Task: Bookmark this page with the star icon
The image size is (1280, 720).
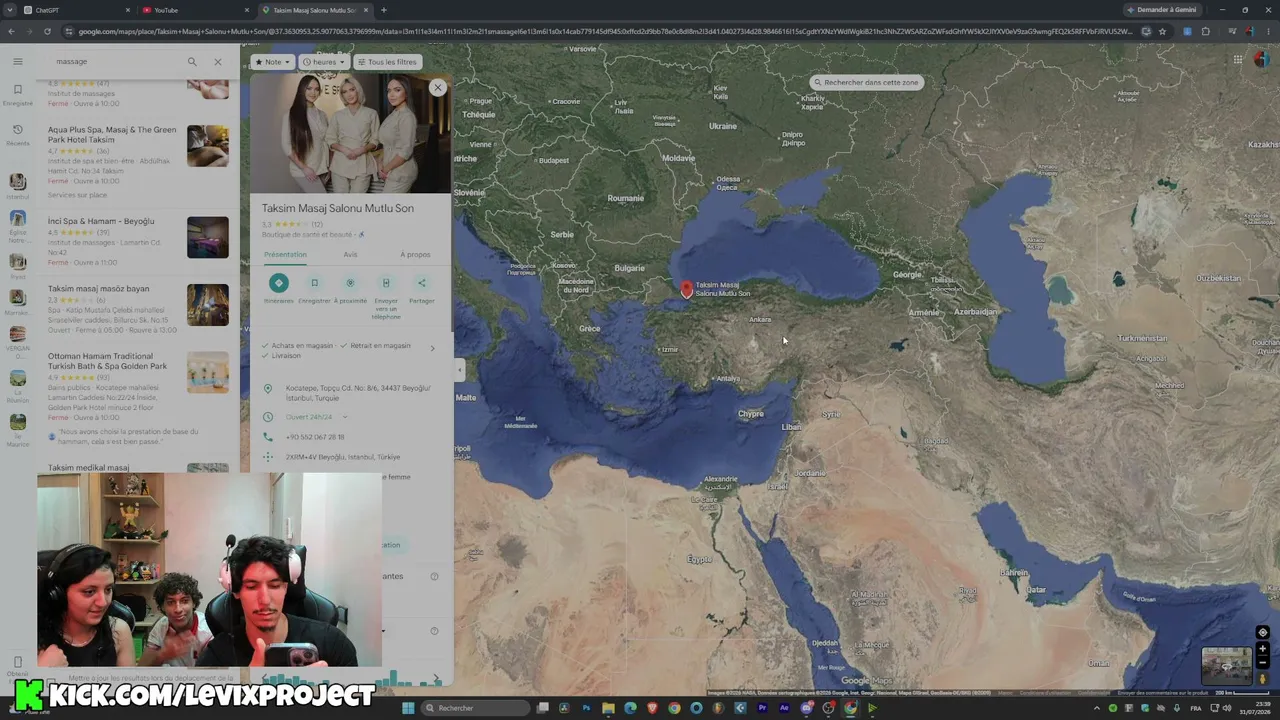Action: 1162,31
